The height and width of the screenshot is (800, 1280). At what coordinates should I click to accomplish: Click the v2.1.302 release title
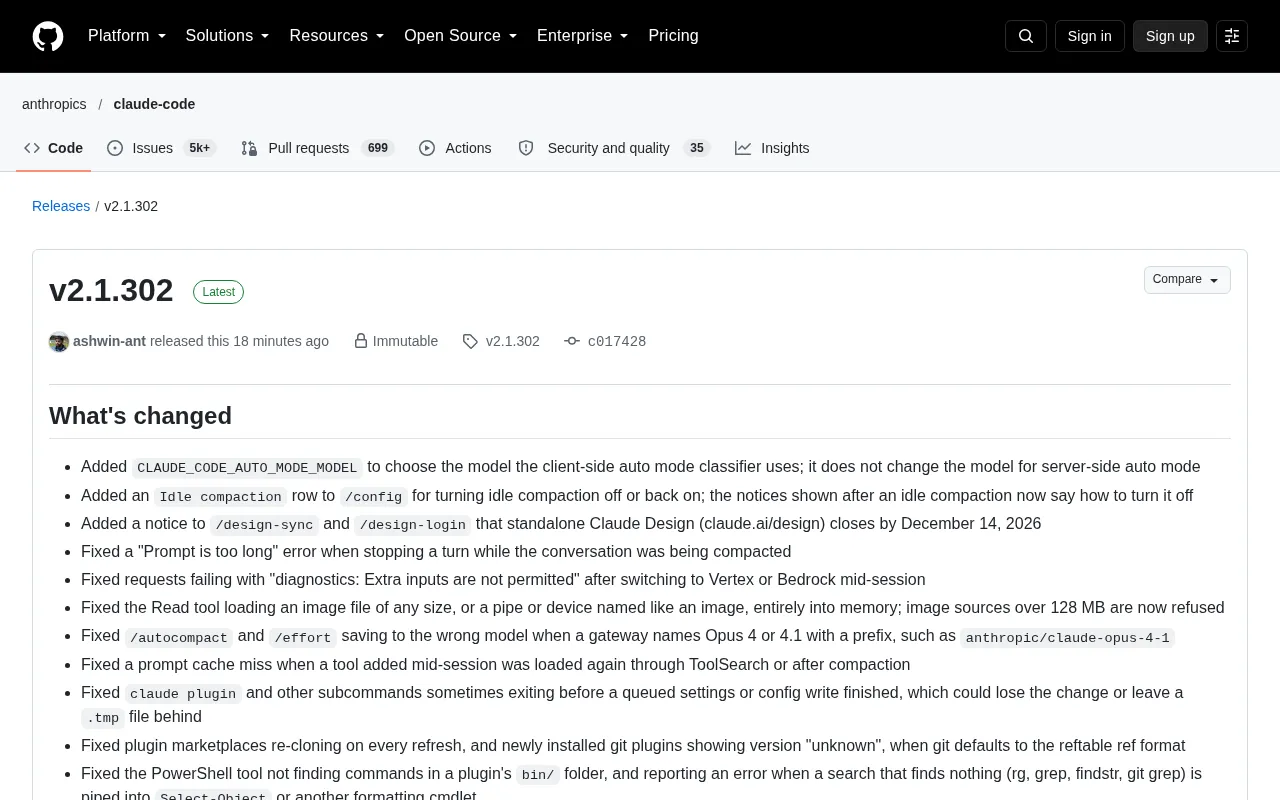tap(111, 290)
